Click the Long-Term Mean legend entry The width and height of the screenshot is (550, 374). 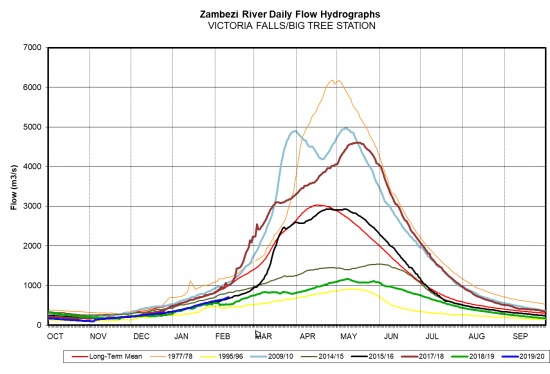[107, 356]
